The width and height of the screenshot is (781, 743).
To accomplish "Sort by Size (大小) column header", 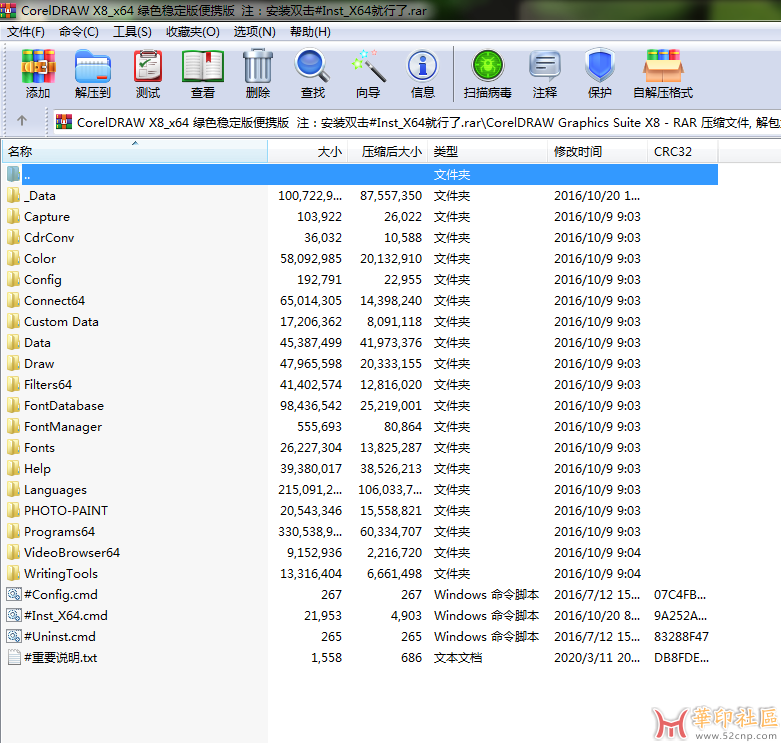I will 308,151.
